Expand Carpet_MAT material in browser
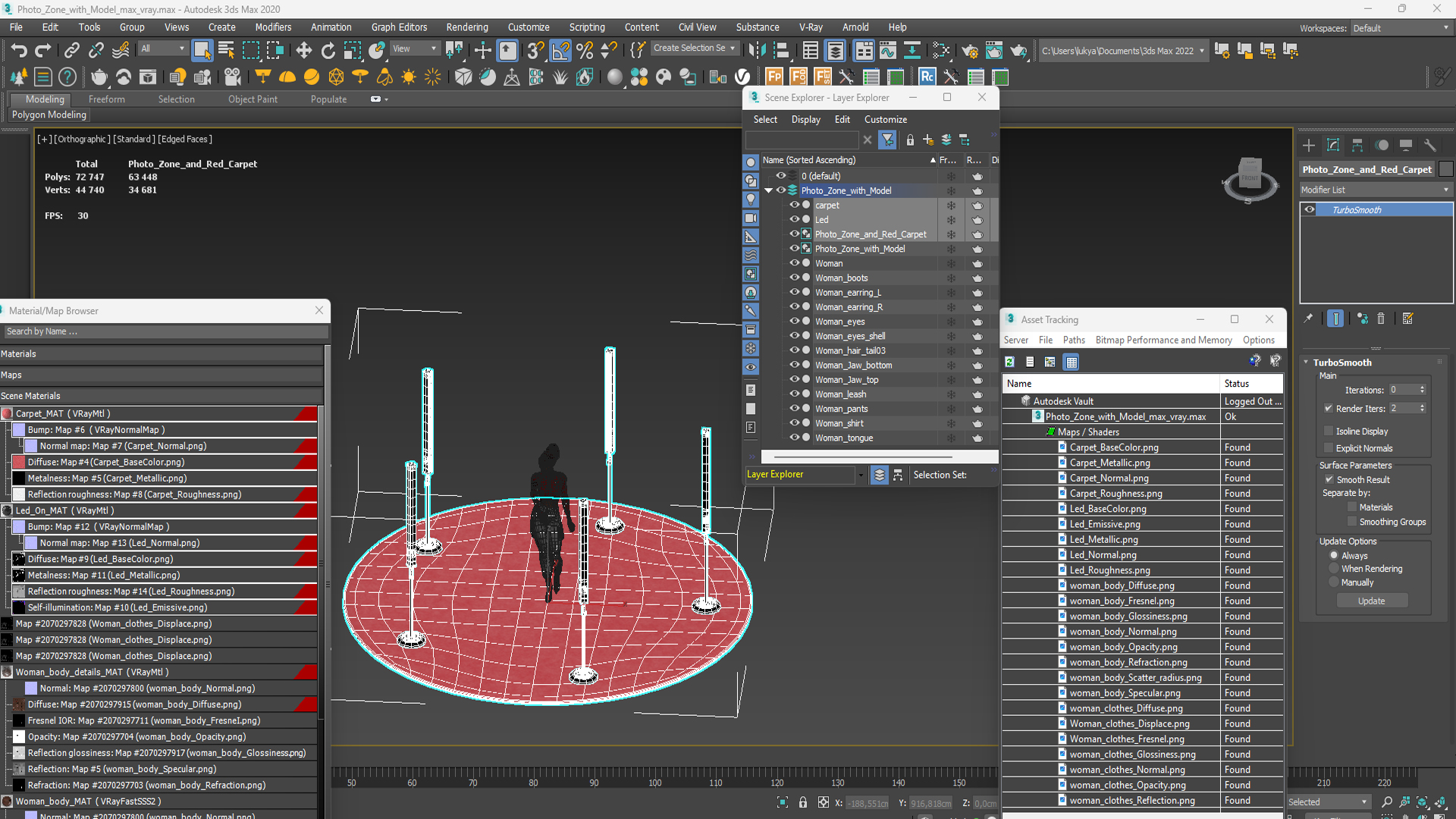This screenshot has width=1456, height=819. point(6,412)
